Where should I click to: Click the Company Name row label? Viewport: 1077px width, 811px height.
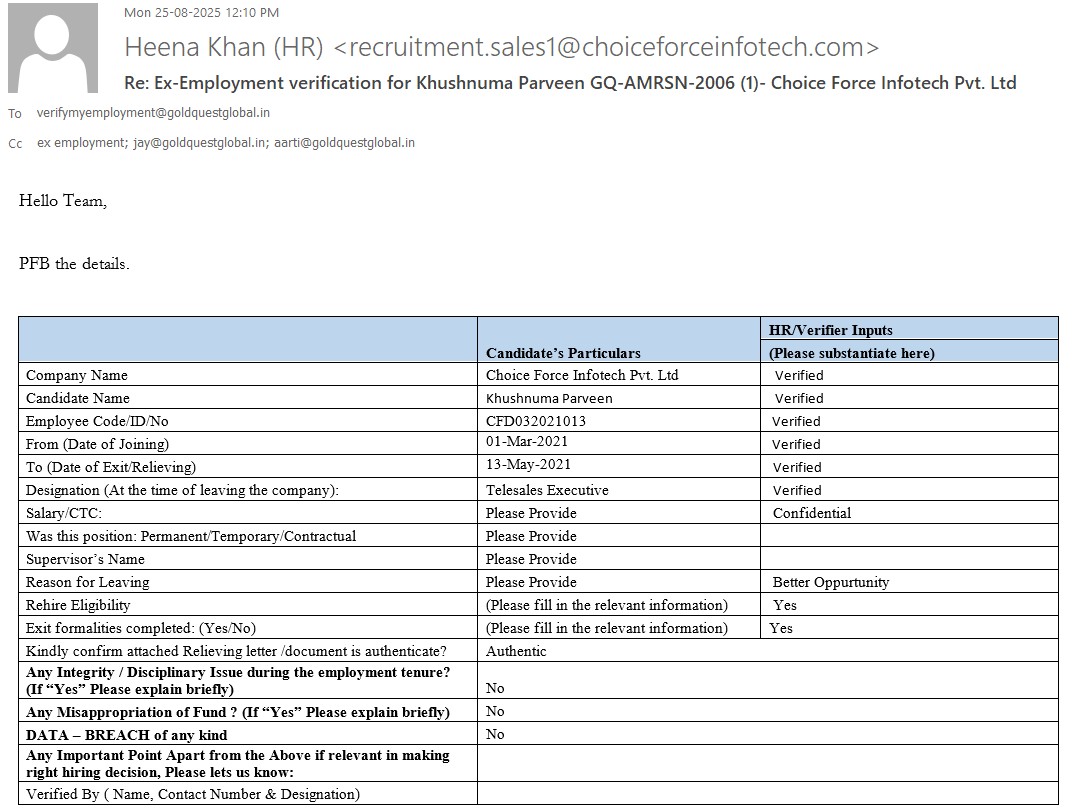tap(77, 375)
